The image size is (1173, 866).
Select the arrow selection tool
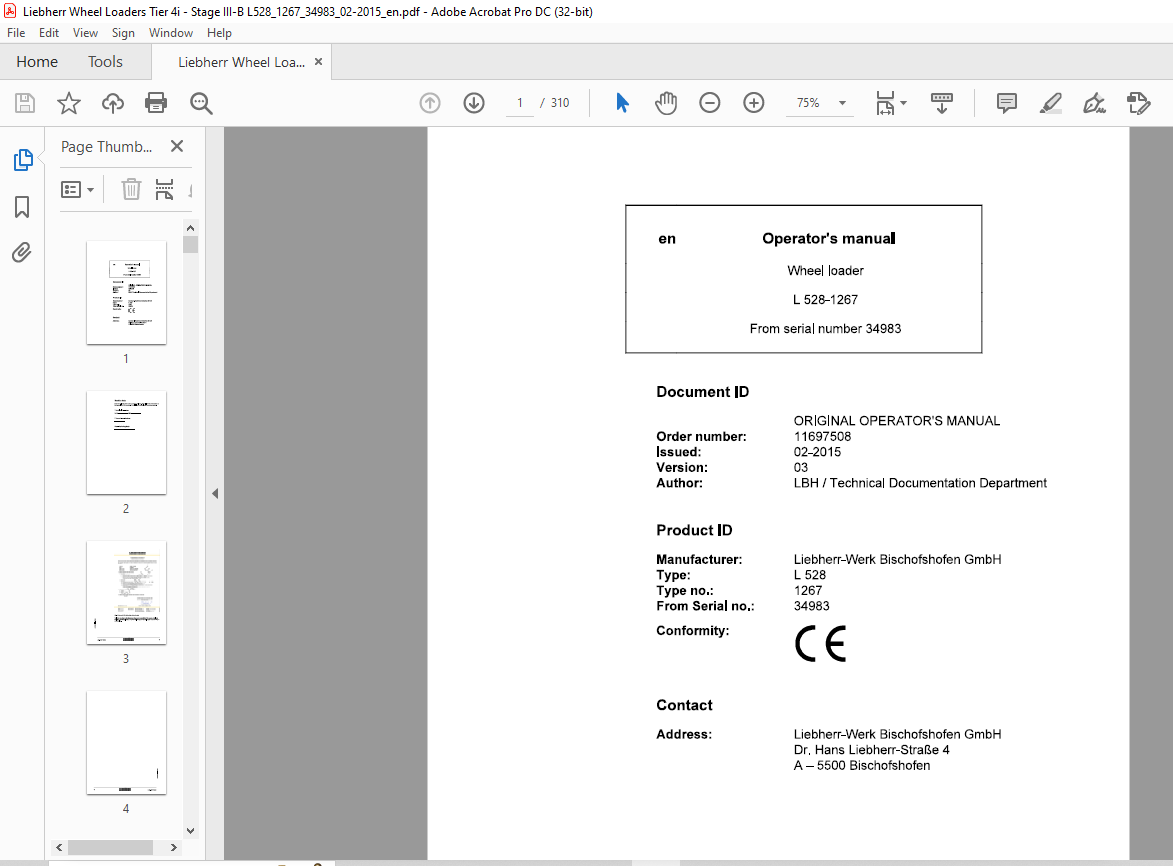tap(622, 103)
